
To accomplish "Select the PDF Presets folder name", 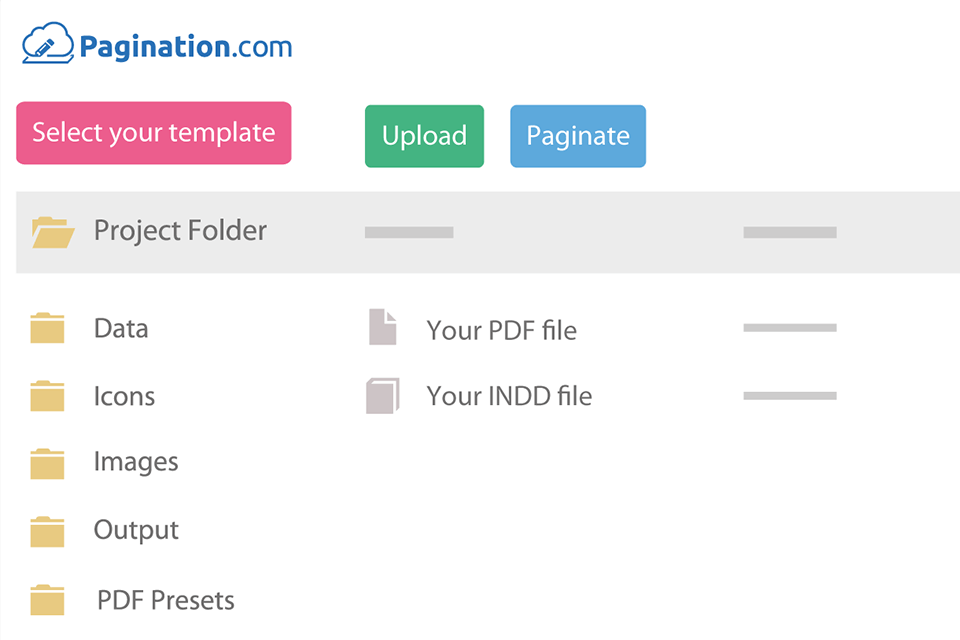I will point(166,601).
